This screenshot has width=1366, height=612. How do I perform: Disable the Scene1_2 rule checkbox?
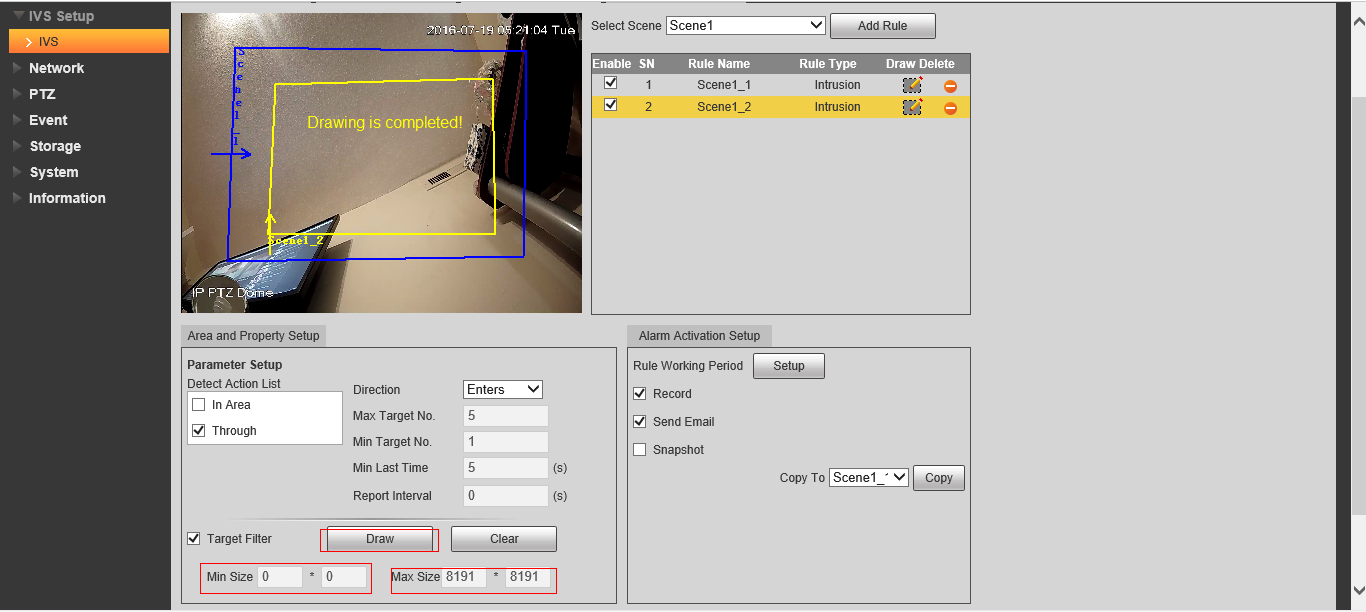(x=611, y=105)
